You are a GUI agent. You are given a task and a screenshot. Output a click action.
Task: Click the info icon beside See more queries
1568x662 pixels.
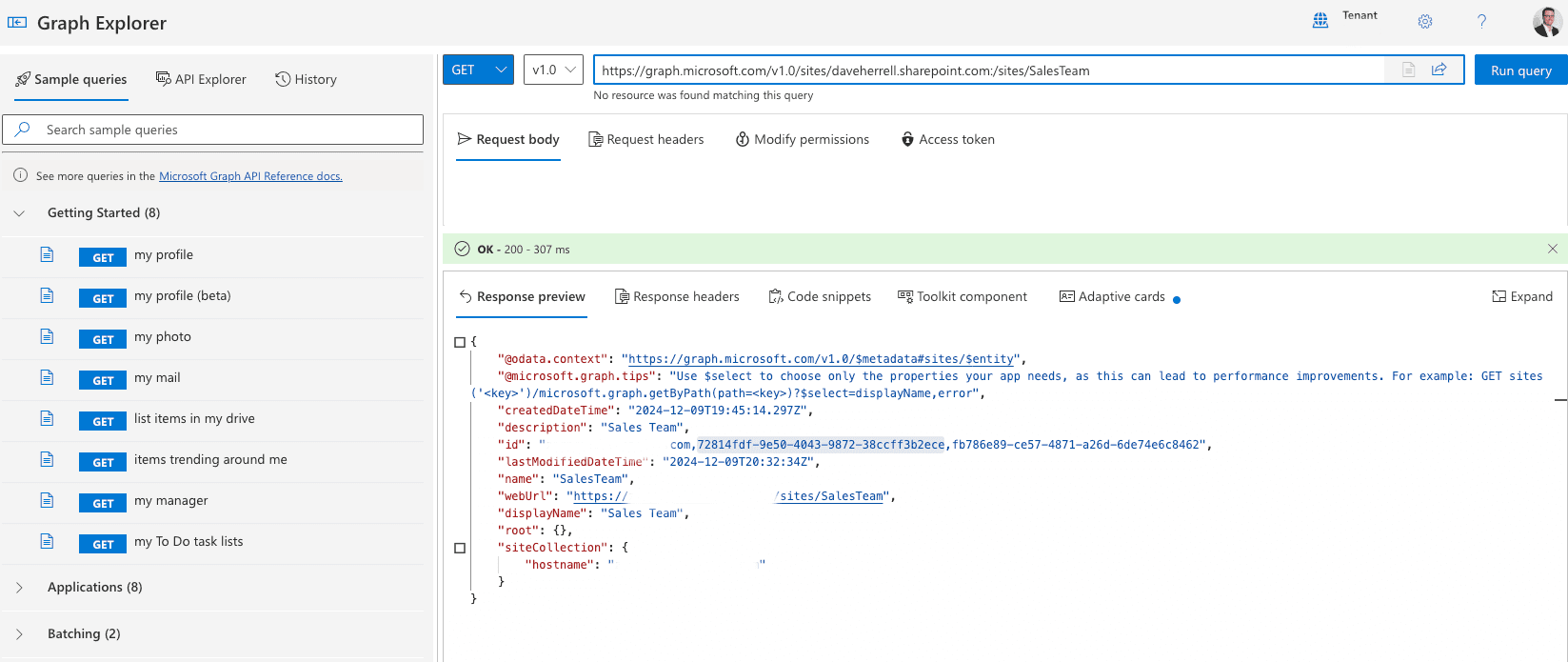pyautogui.click(x=21, y=175)
